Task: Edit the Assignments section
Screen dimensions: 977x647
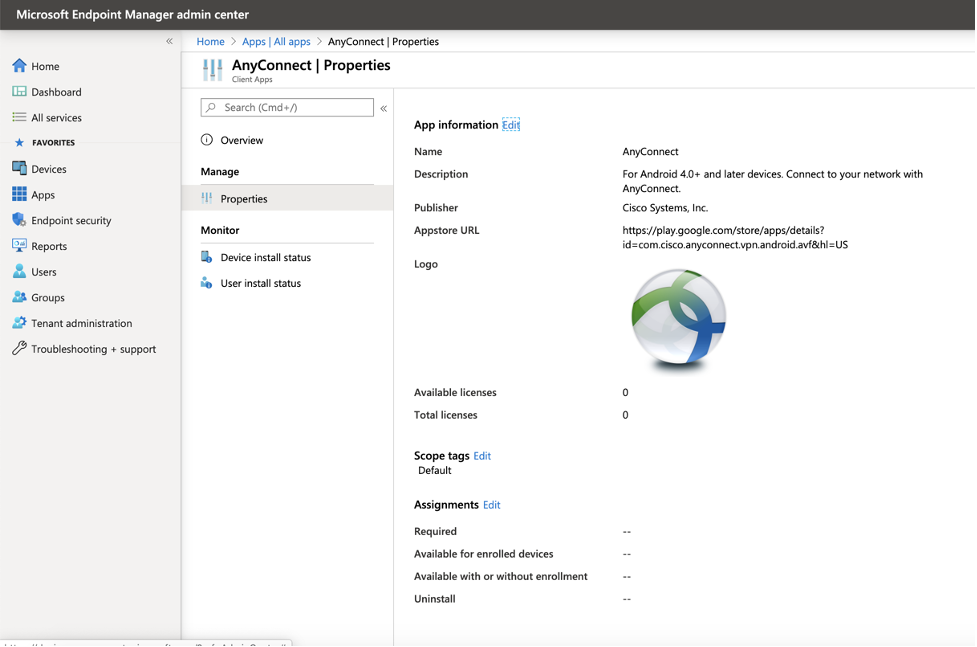Action: 492,504
